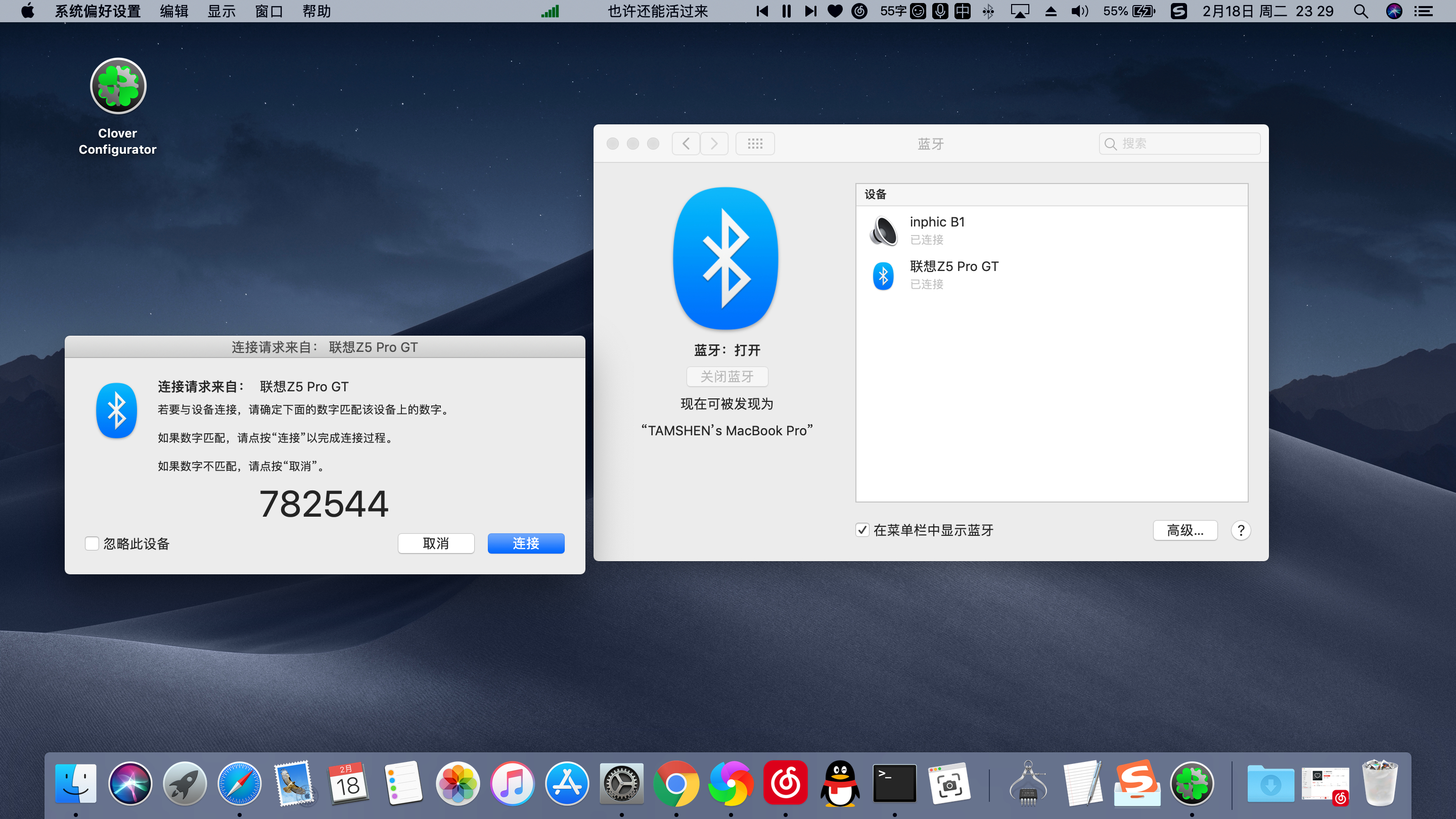Uncheck 在菜单栏中显示蓝牙 option

coord(862,530)
